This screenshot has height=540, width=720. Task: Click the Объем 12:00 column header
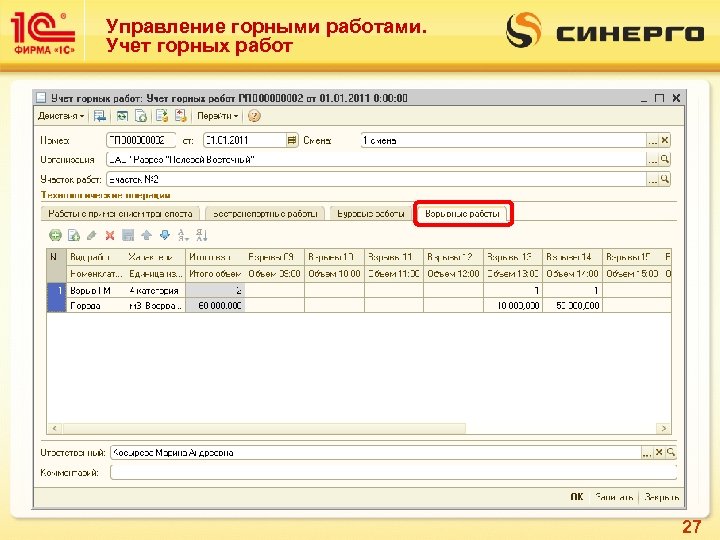[x=453, y=274]
